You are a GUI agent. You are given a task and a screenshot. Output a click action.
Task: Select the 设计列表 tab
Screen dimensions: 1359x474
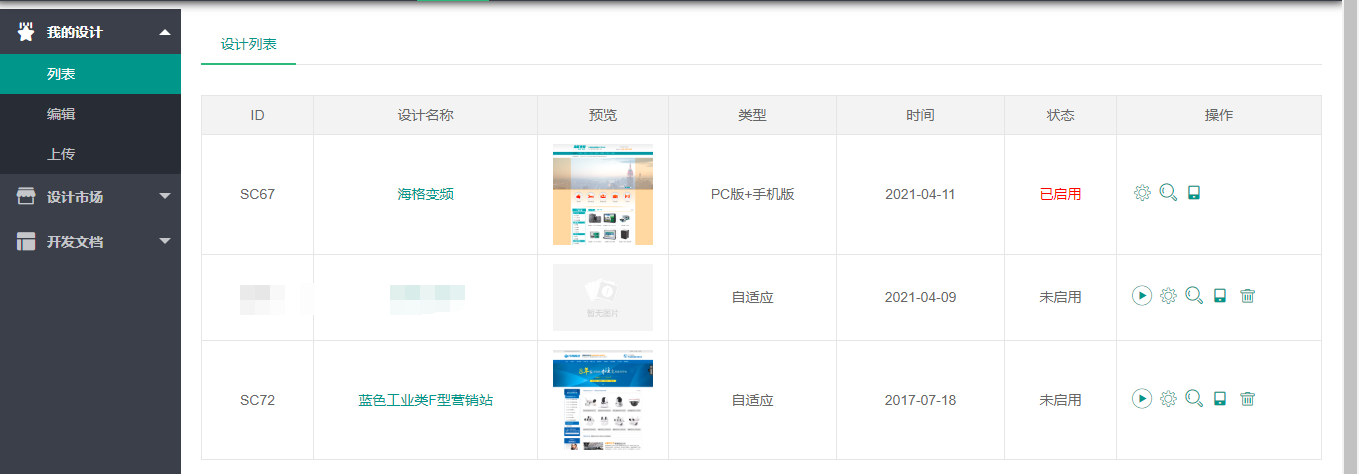(248, 44)
